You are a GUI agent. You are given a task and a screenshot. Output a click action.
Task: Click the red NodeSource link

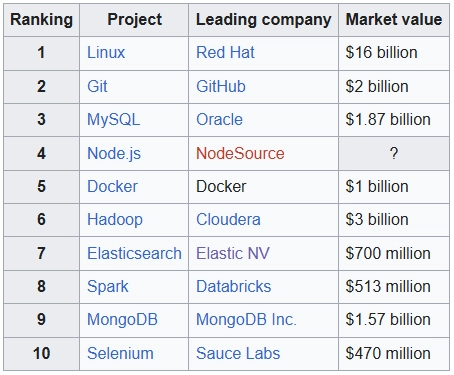click(240, 154)
